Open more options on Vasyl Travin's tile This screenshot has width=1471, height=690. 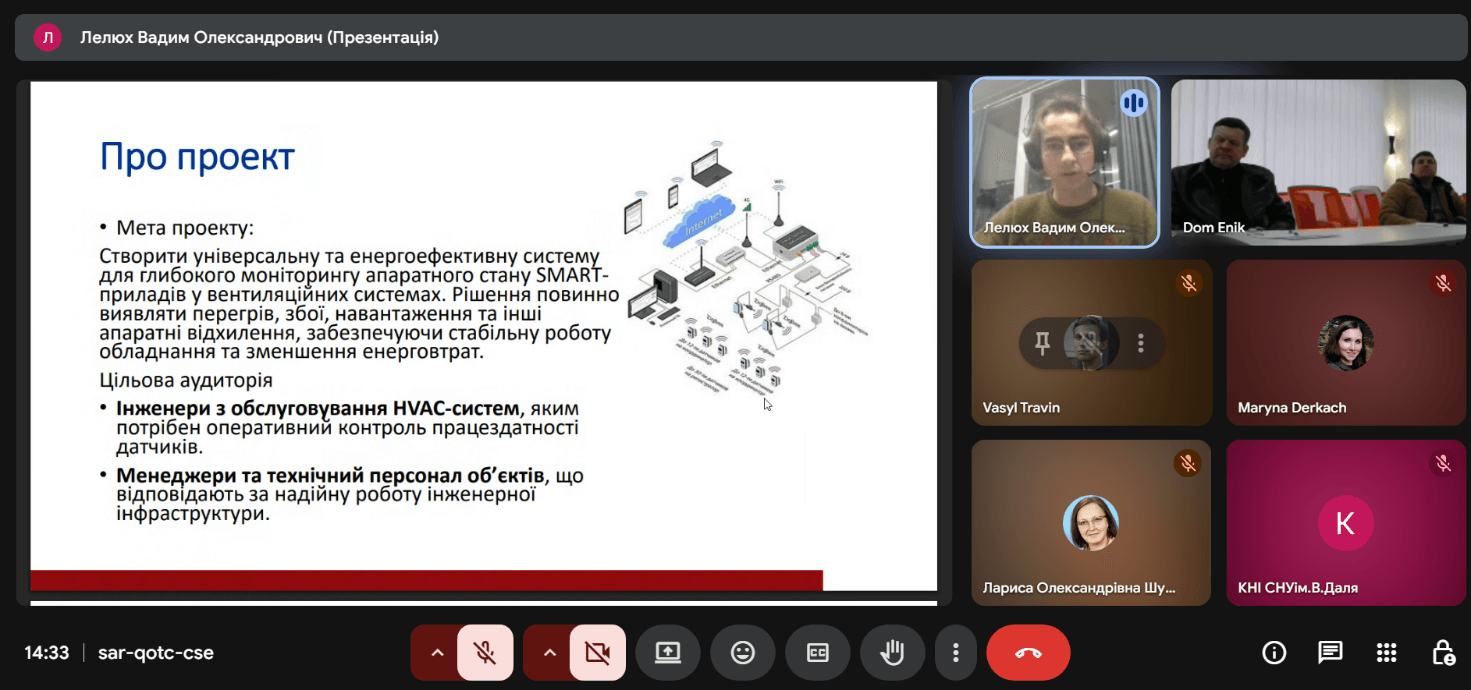tap(1141, 344)
